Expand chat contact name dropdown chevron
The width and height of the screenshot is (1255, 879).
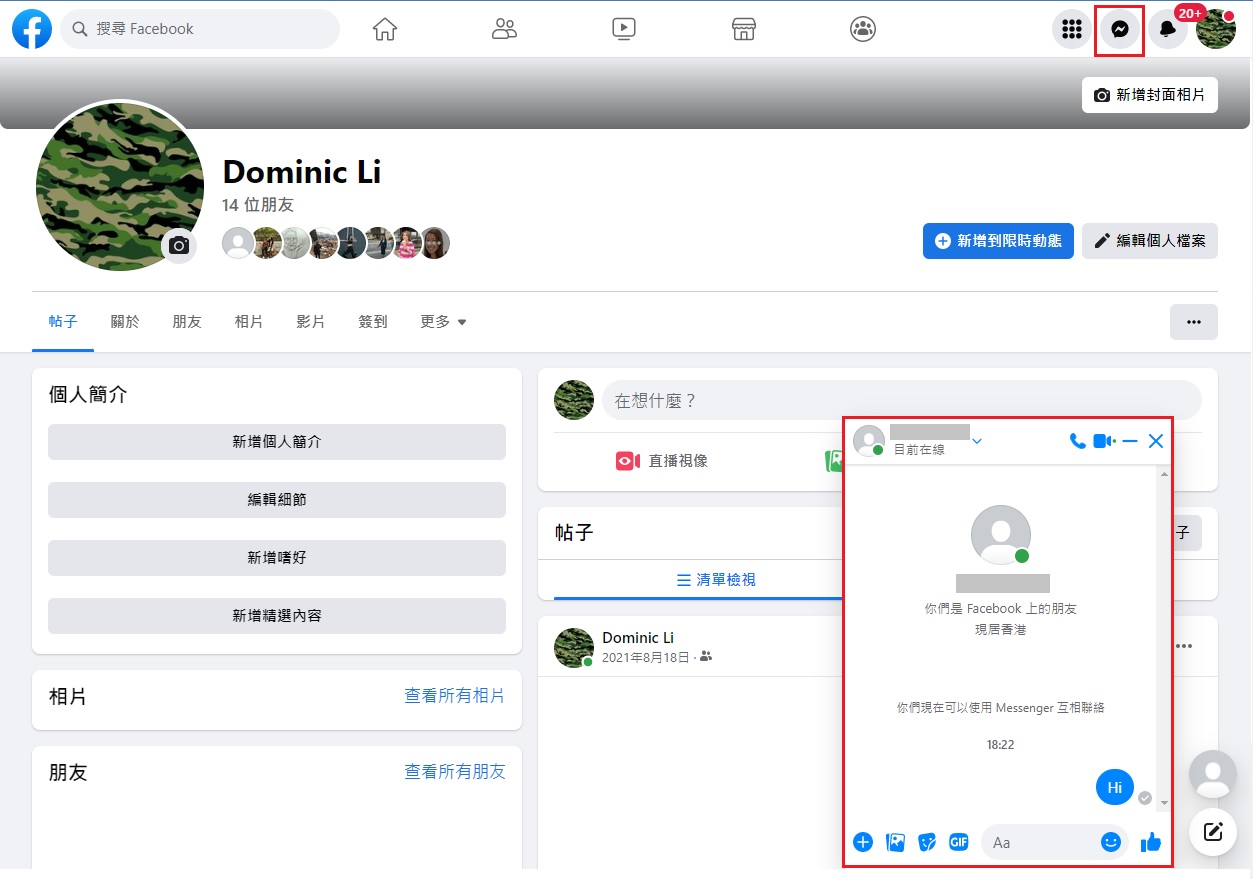[977, 441]
